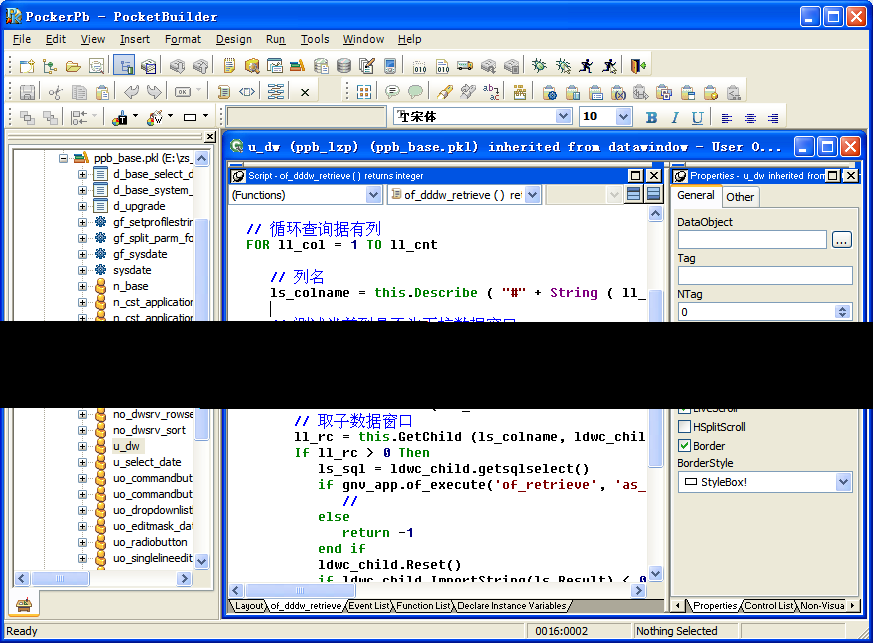Open the font name dropdown
Screen dimensions: 873x643
pos(563,116)
